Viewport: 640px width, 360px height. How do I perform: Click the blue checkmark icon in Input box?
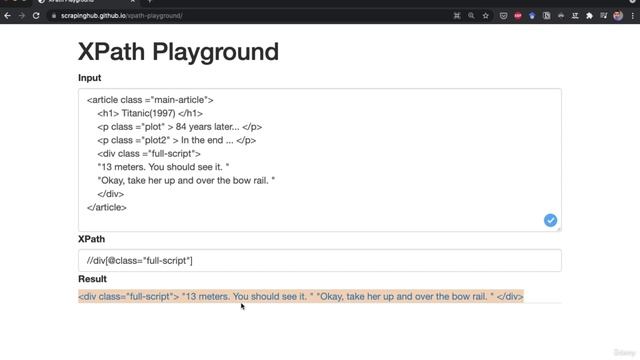550,220
